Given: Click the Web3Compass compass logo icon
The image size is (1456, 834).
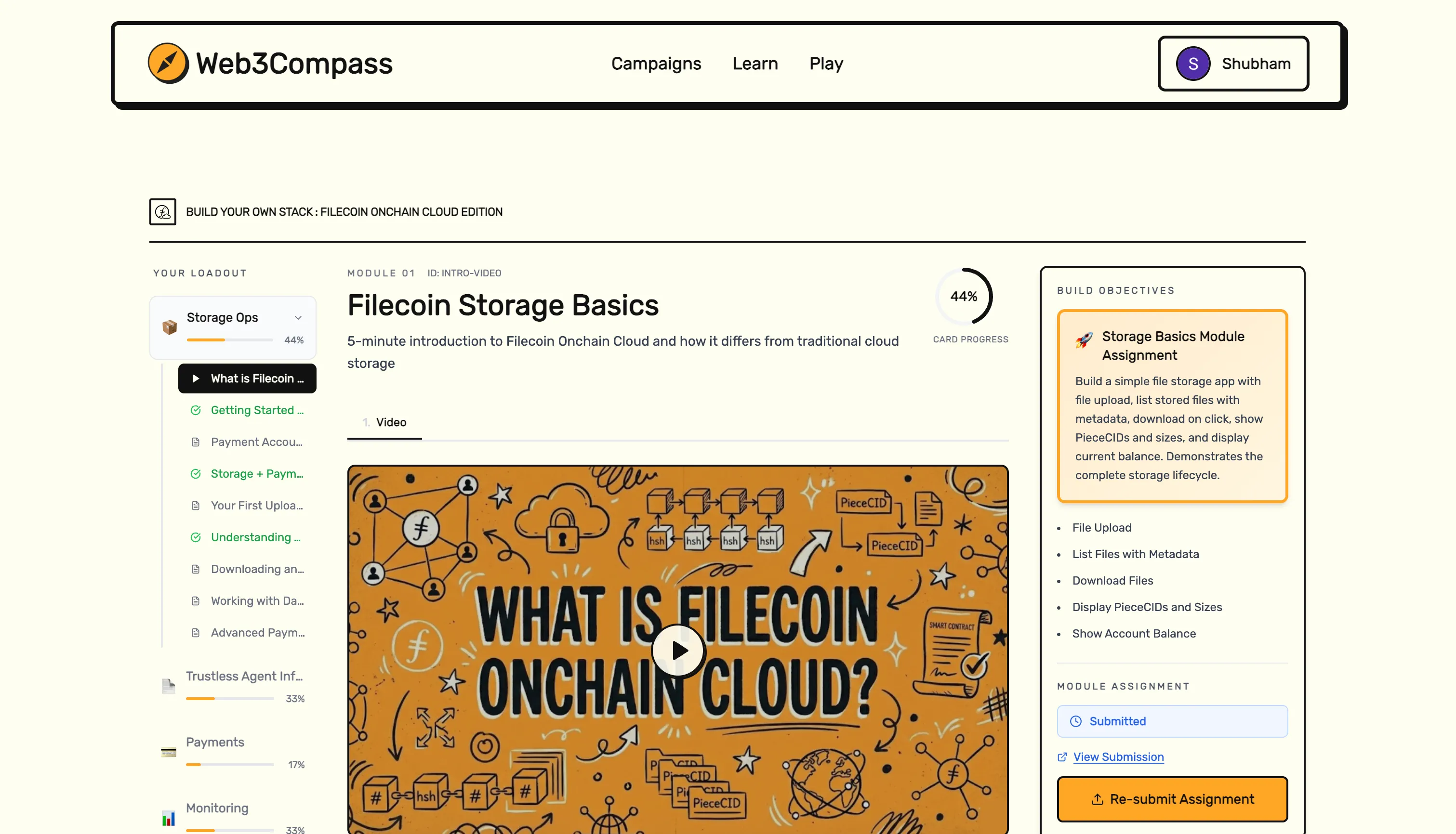Looking at the screenshot, I should 168,63.
